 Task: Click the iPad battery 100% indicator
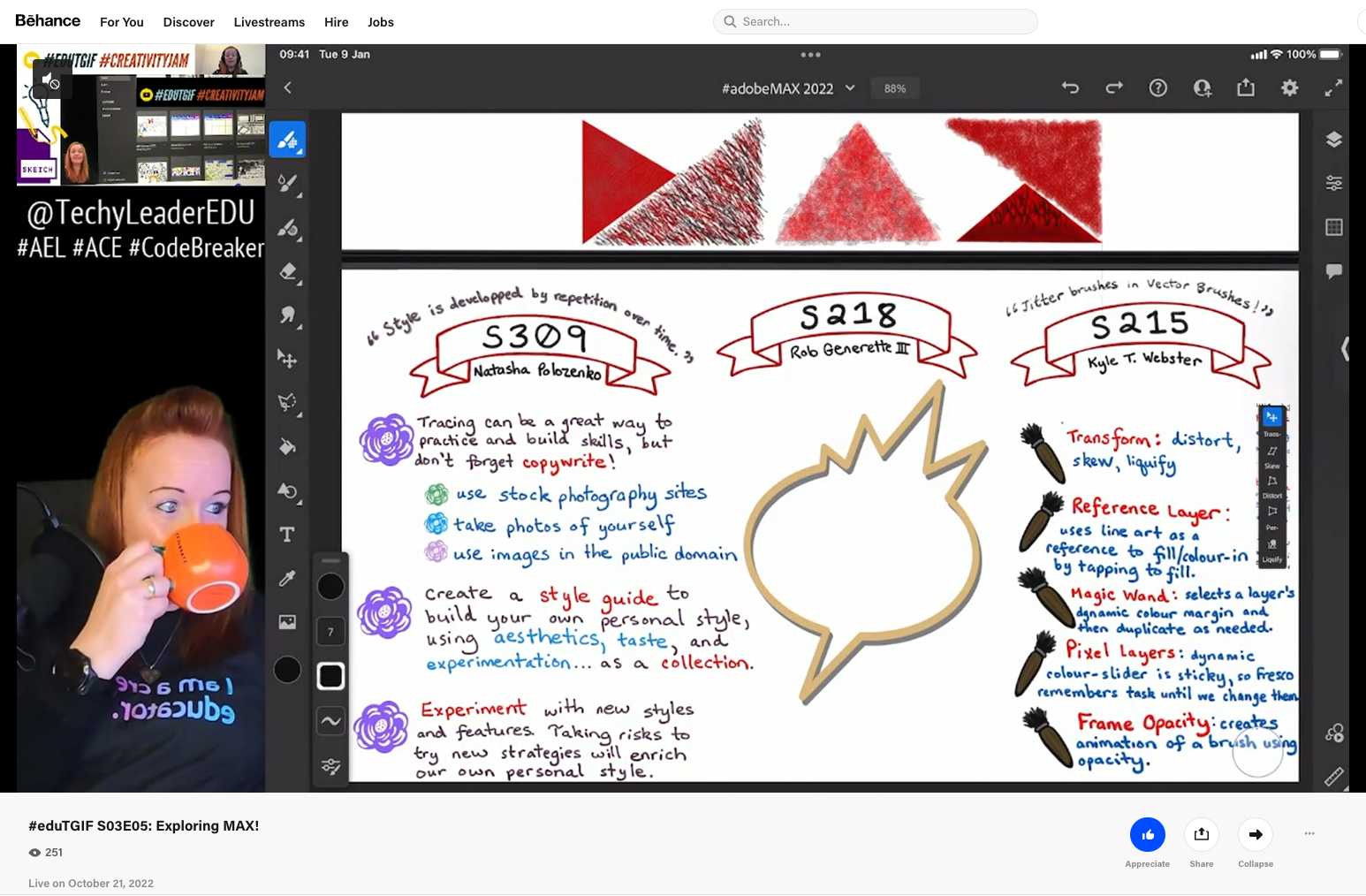coord(1314,55)
